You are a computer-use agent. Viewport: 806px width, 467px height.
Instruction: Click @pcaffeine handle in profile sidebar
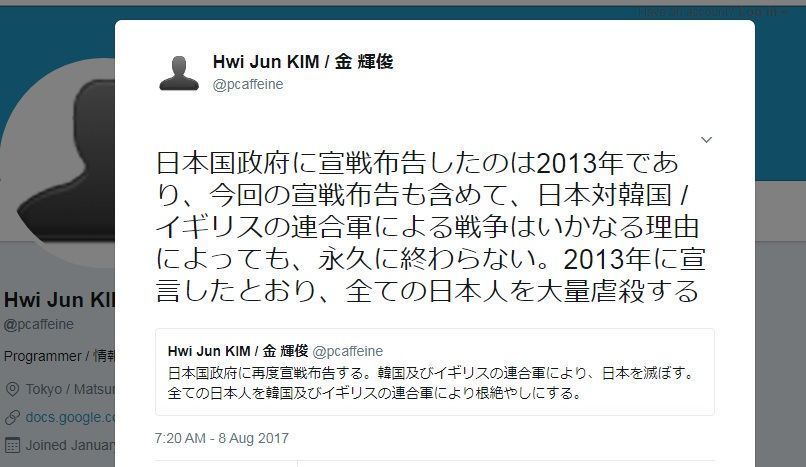39,325
